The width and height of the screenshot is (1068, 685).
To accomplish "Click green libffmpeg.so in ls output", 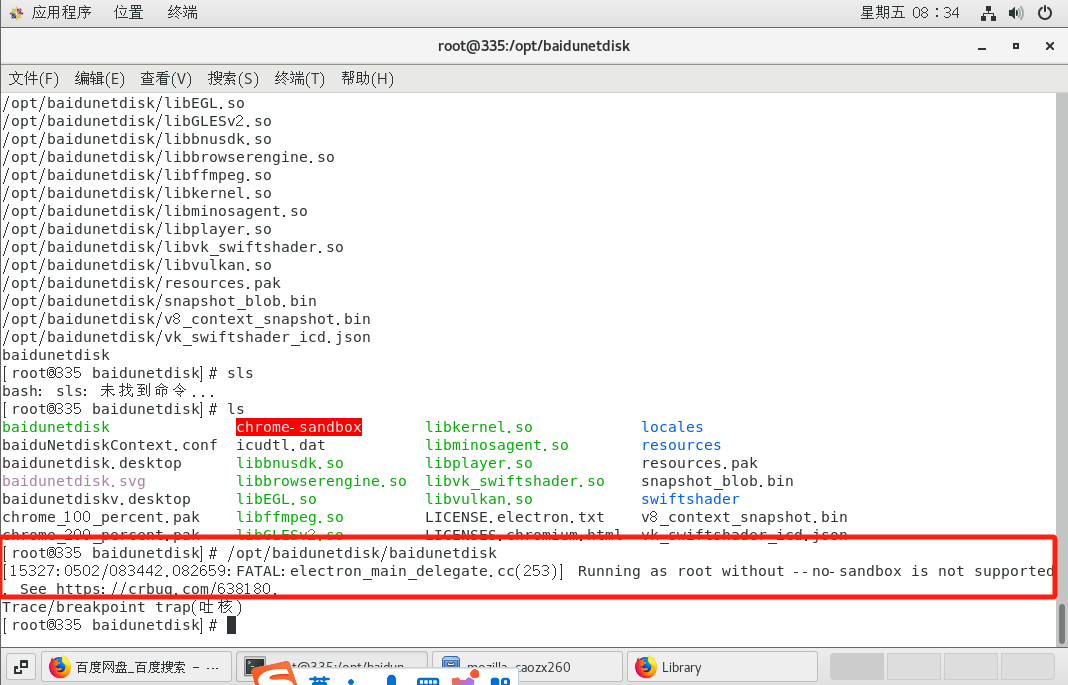I will 289,517.
